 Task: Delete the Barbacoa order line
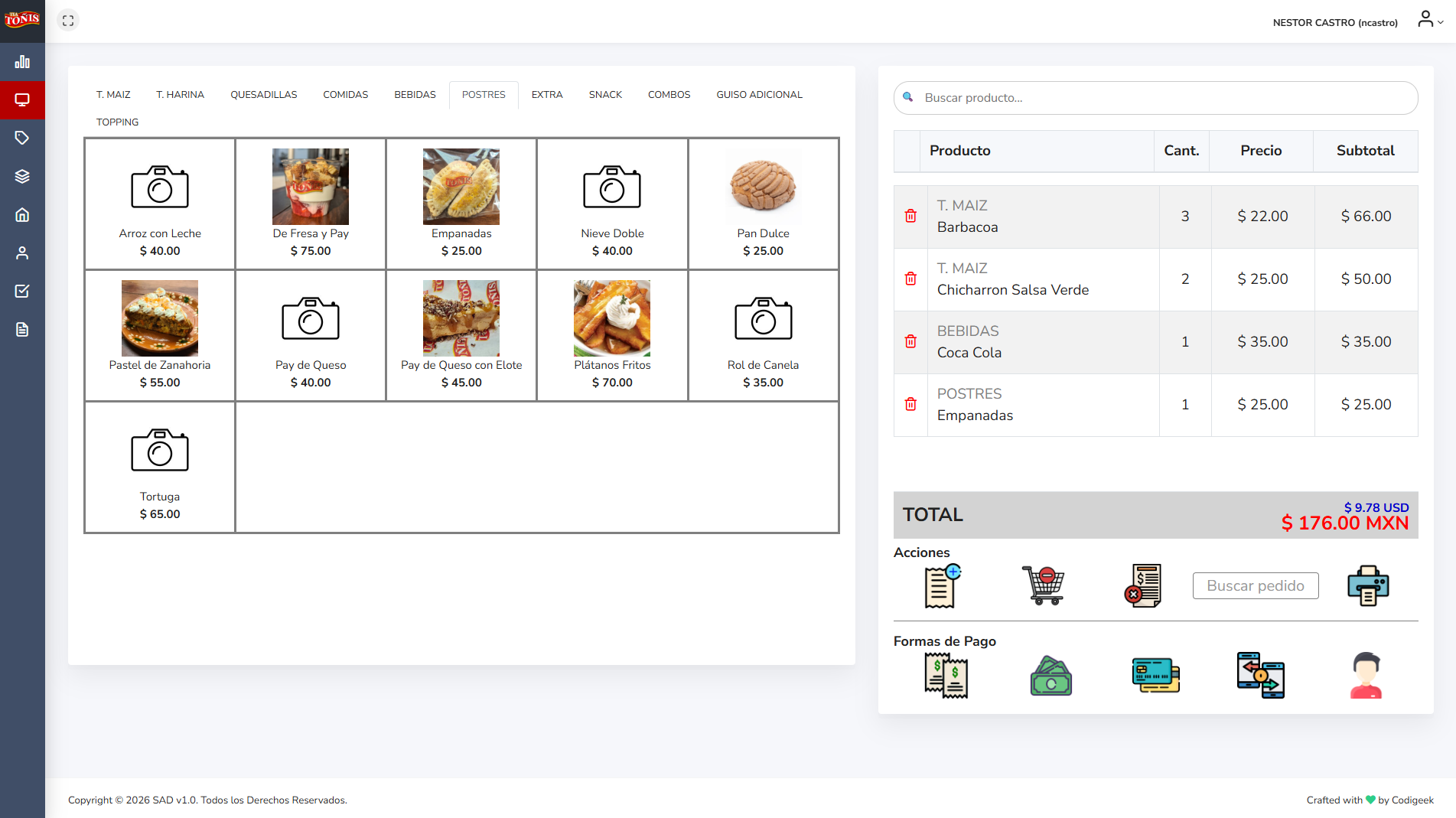point(910,217)
